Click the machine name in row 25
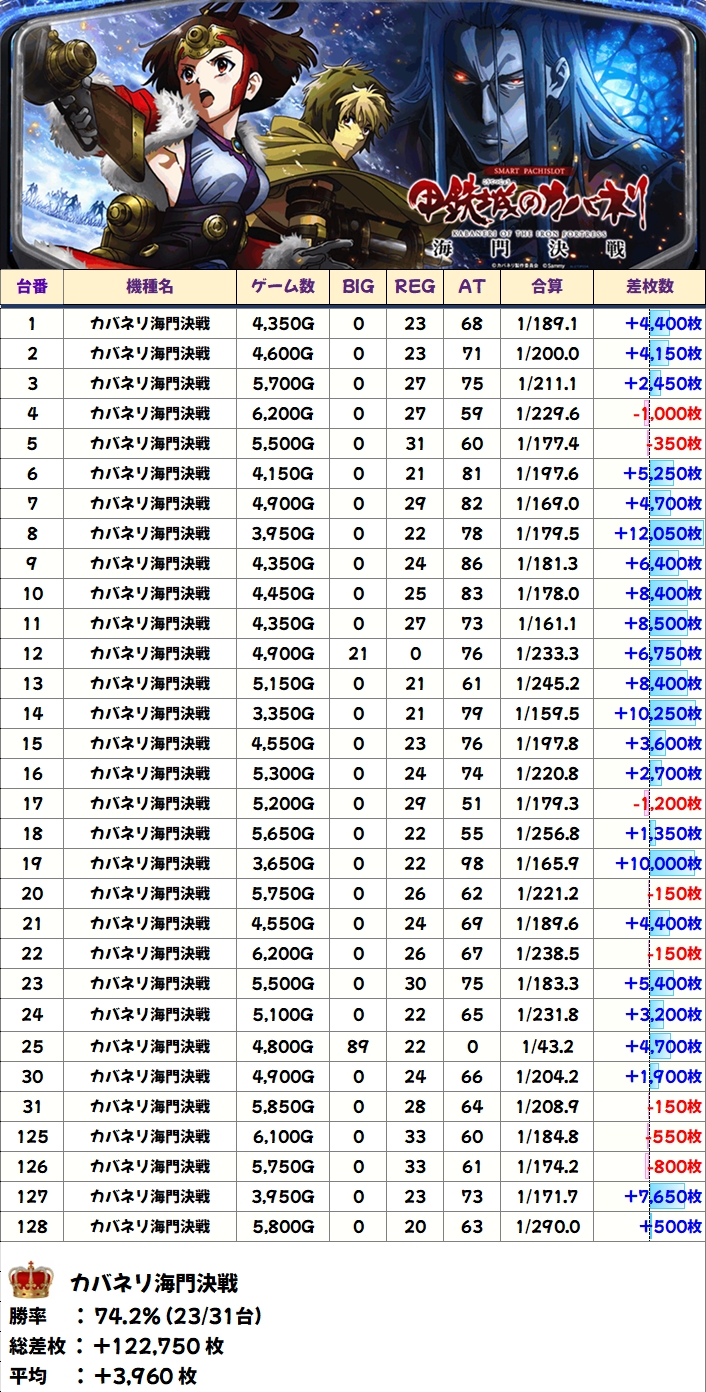Viewport: 706px width, 1392px height. pyautogui.click(x=150, y=1046)
